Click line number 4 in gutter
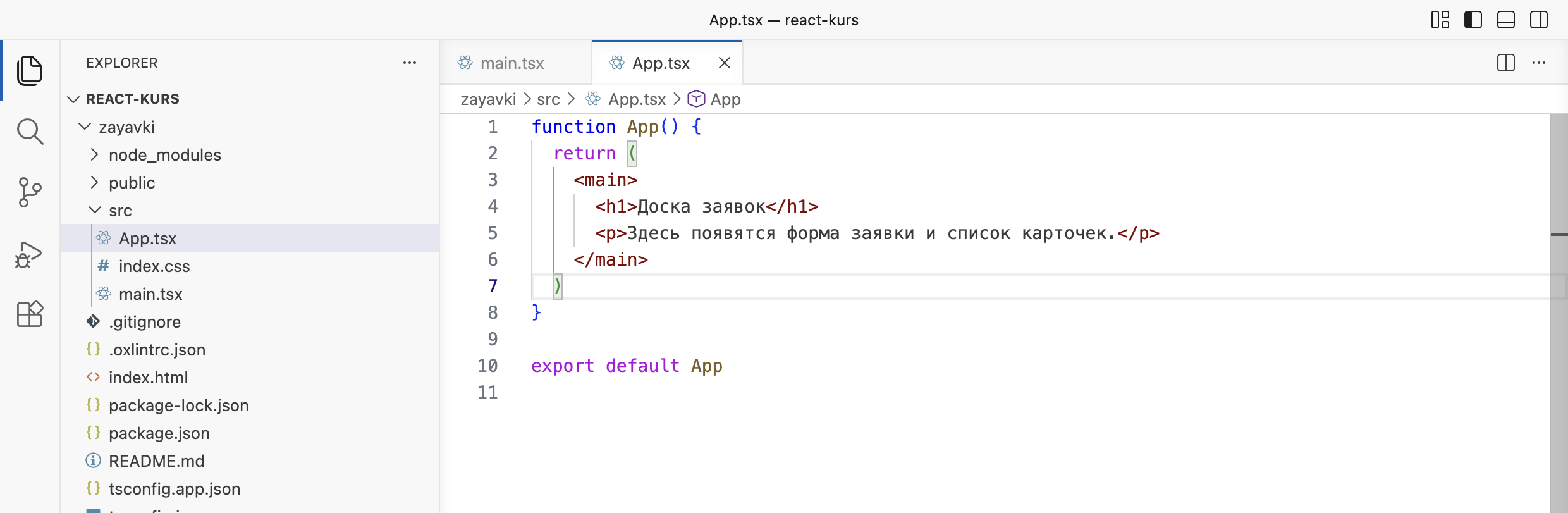 (493, 206)
